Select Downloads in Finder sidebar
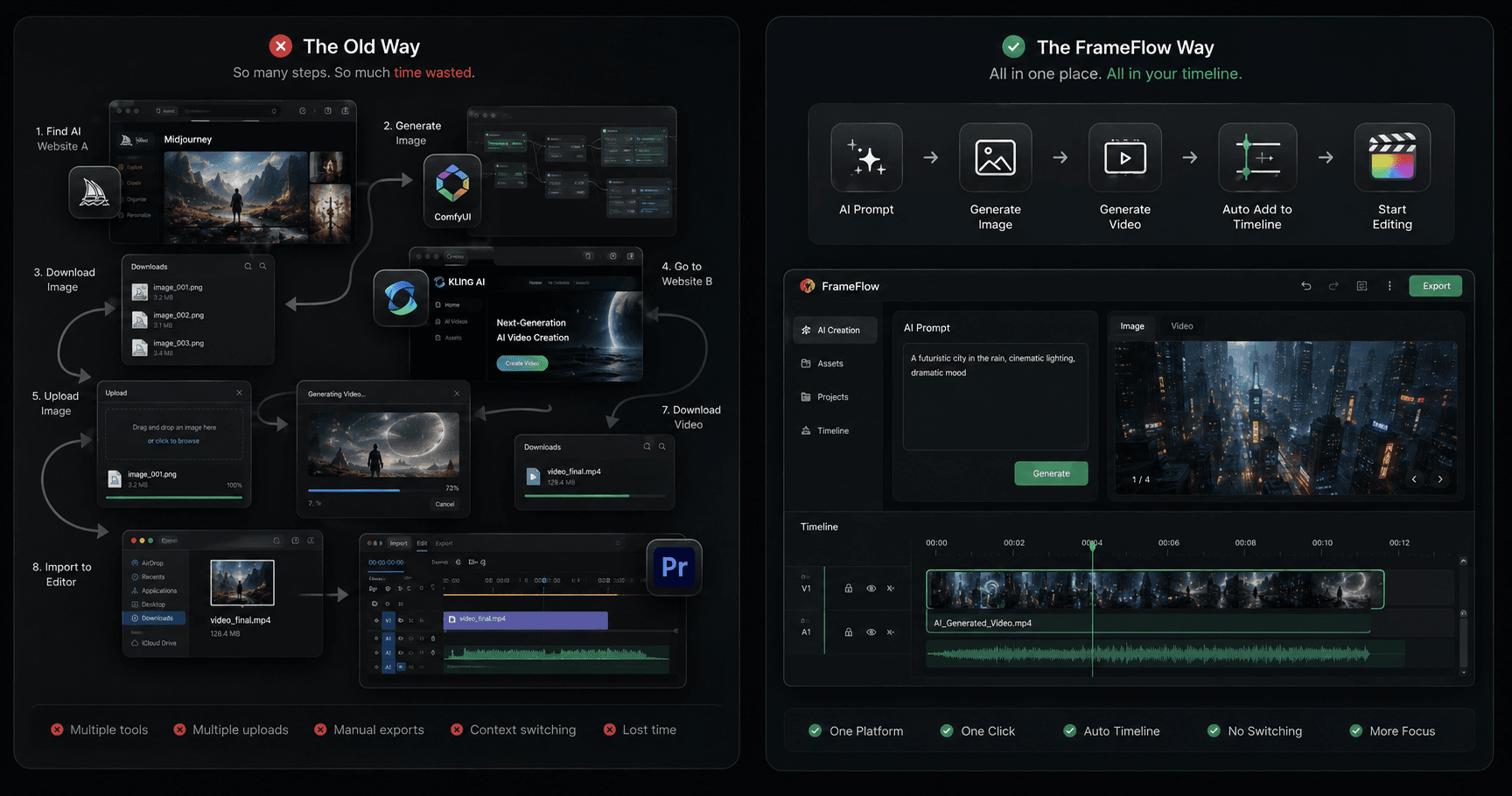Viewport: 1512px width, 796px height. (x=154, y=618)
